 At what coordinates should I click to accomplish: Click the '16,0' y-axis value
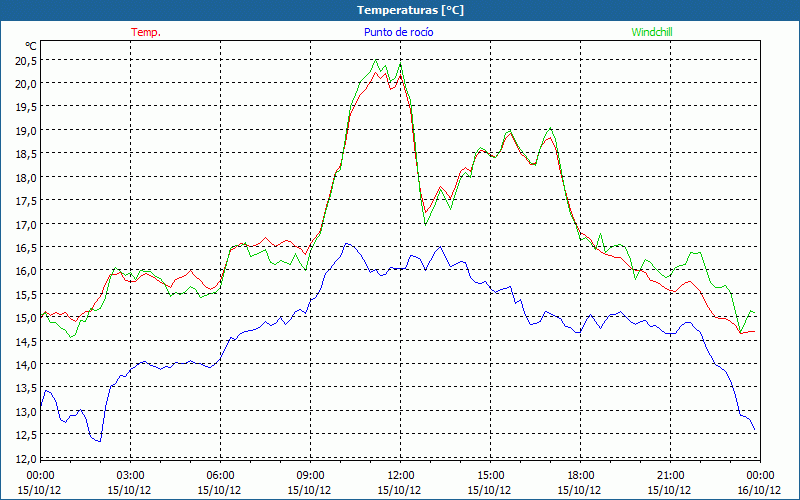tap(26, 271)
